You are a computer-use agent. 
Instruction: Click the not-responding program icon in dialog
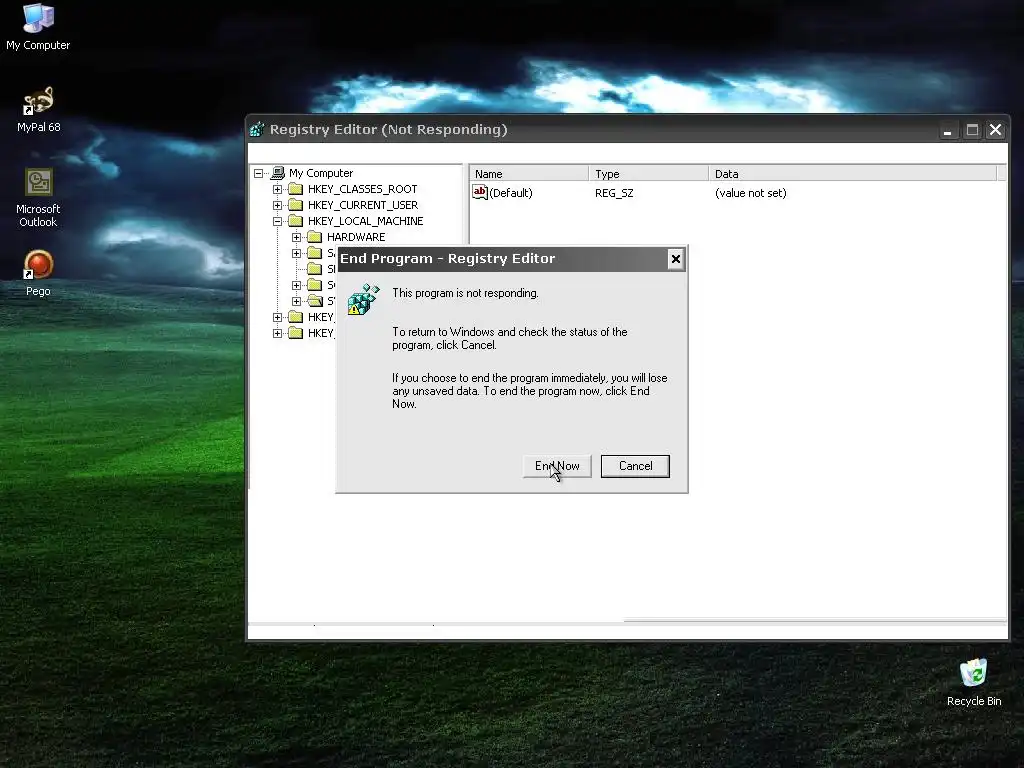[363, 299]
